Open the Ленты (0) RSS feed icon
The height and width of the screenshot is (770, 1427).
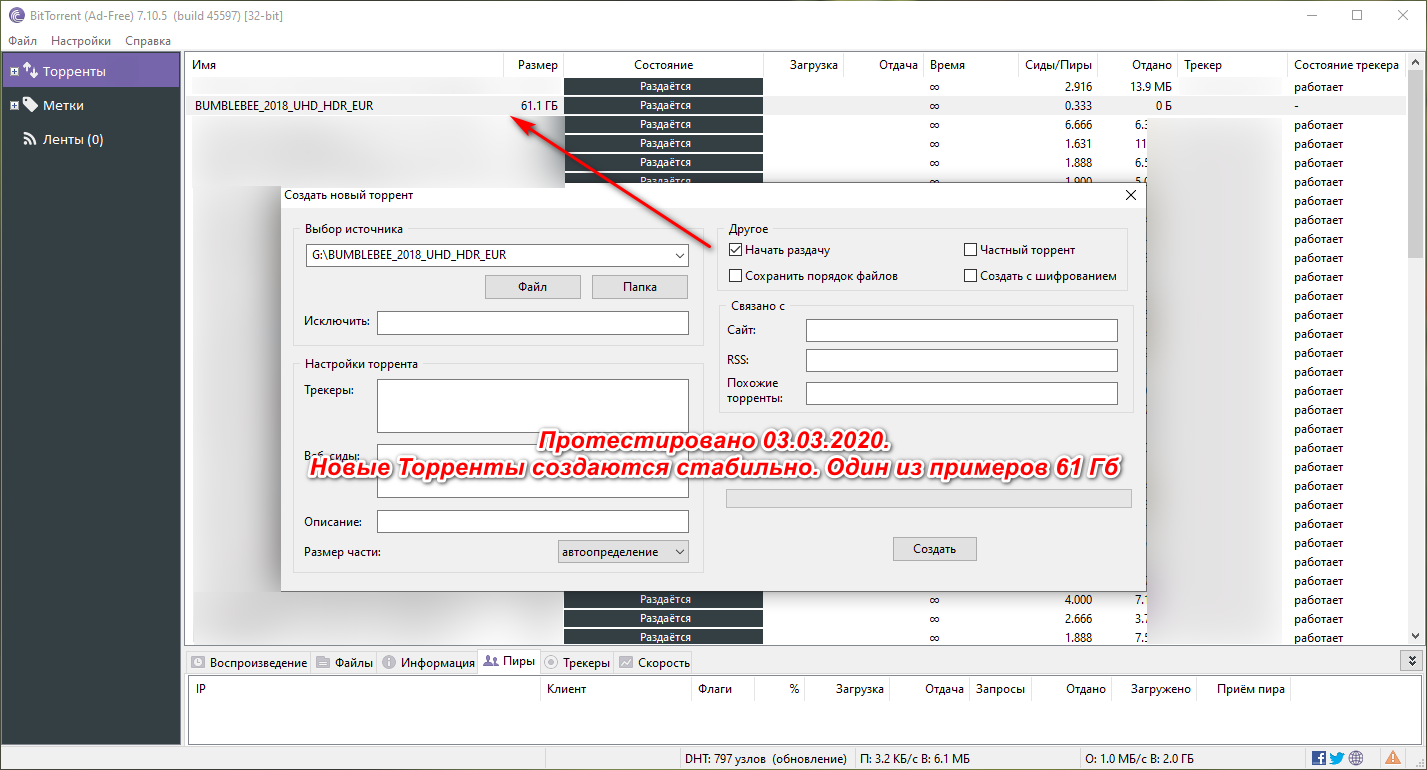[30, 139]
